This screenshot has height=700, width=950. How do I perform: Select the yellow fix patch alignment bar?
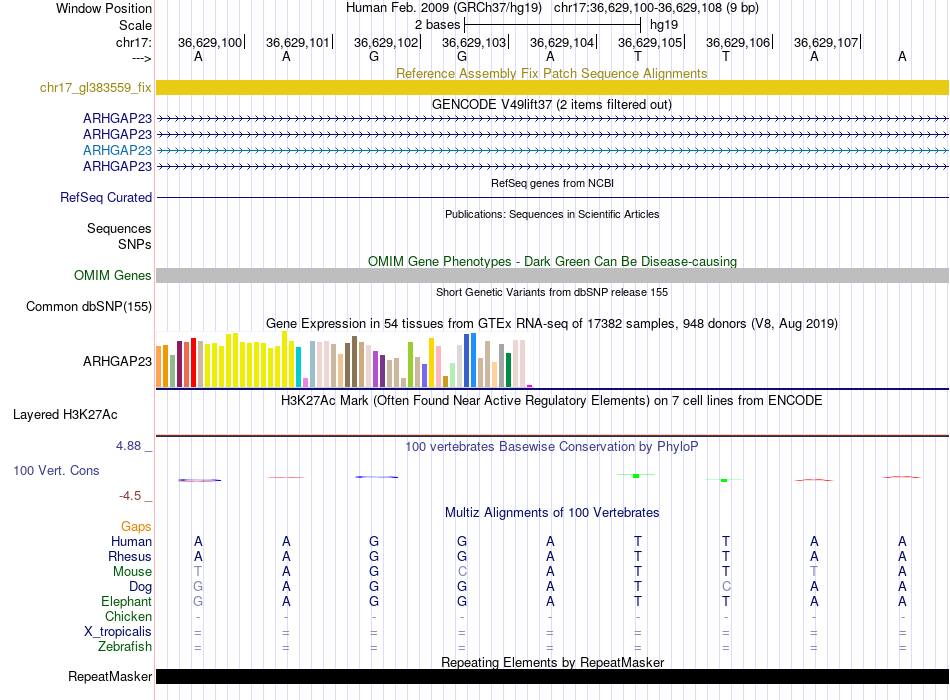tap(552, 88)
